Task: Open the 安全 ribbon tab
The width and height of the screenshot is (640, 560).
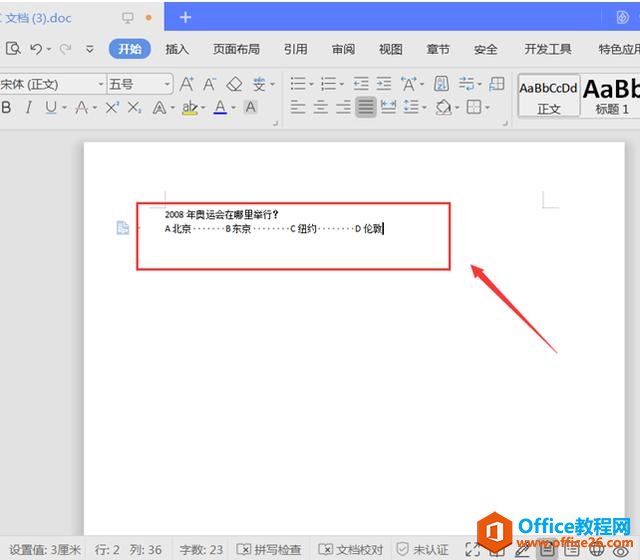Action: coord(485,49)
